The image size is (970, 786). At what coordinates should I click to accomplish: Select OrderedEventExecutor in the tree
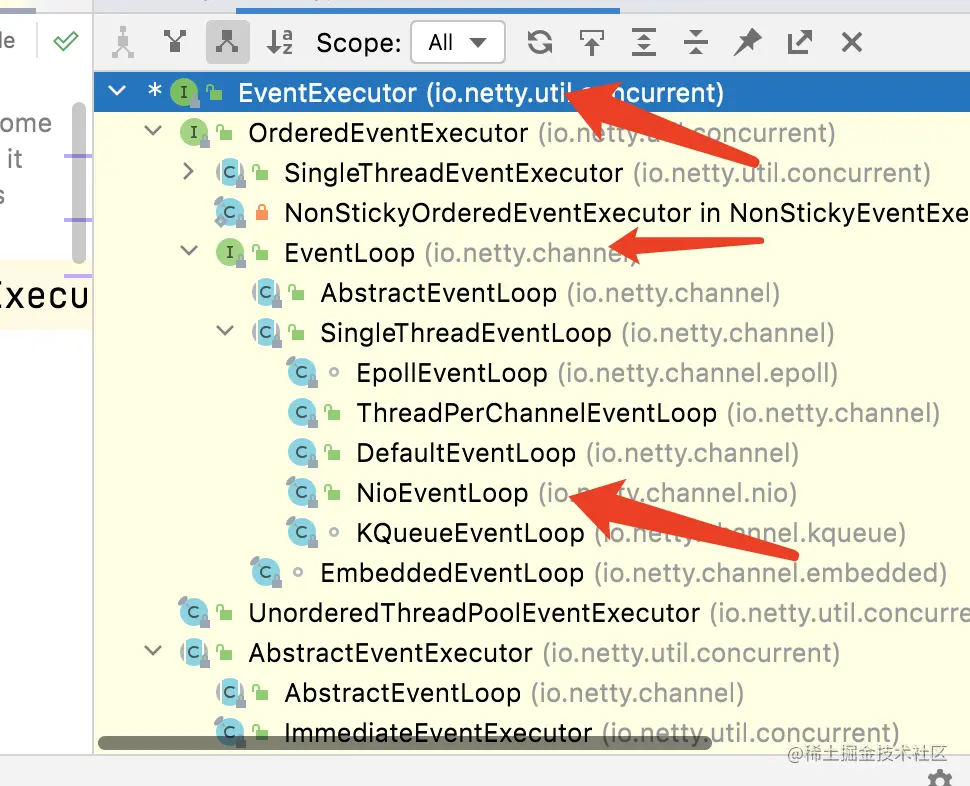click(x=532, y=133)
